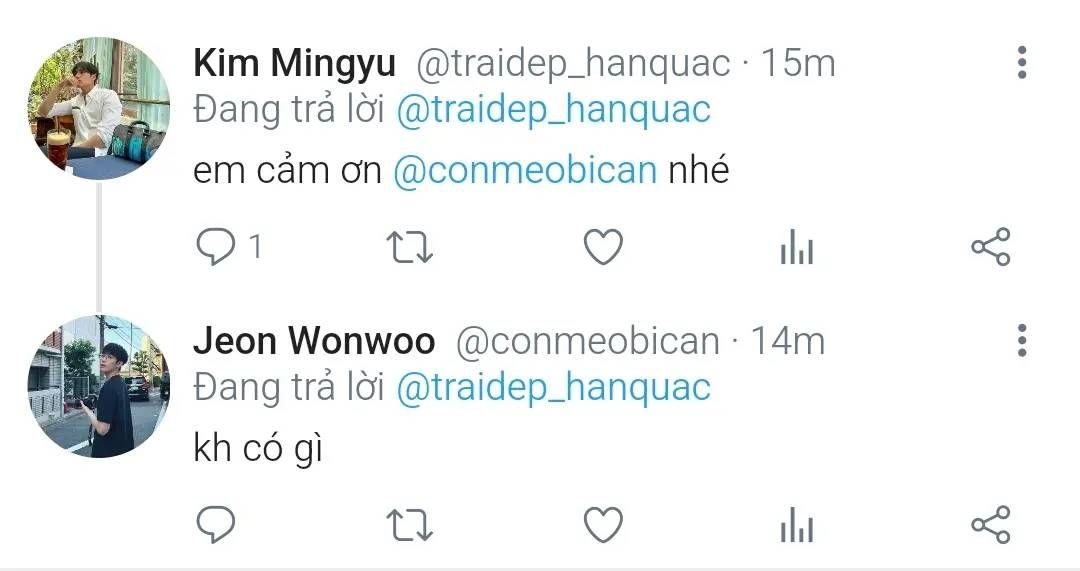Open @traidep_hanquac link under Kim Mingyu's name
The height and width of the screenshot is (571, 1080).
tap(553, 110)
